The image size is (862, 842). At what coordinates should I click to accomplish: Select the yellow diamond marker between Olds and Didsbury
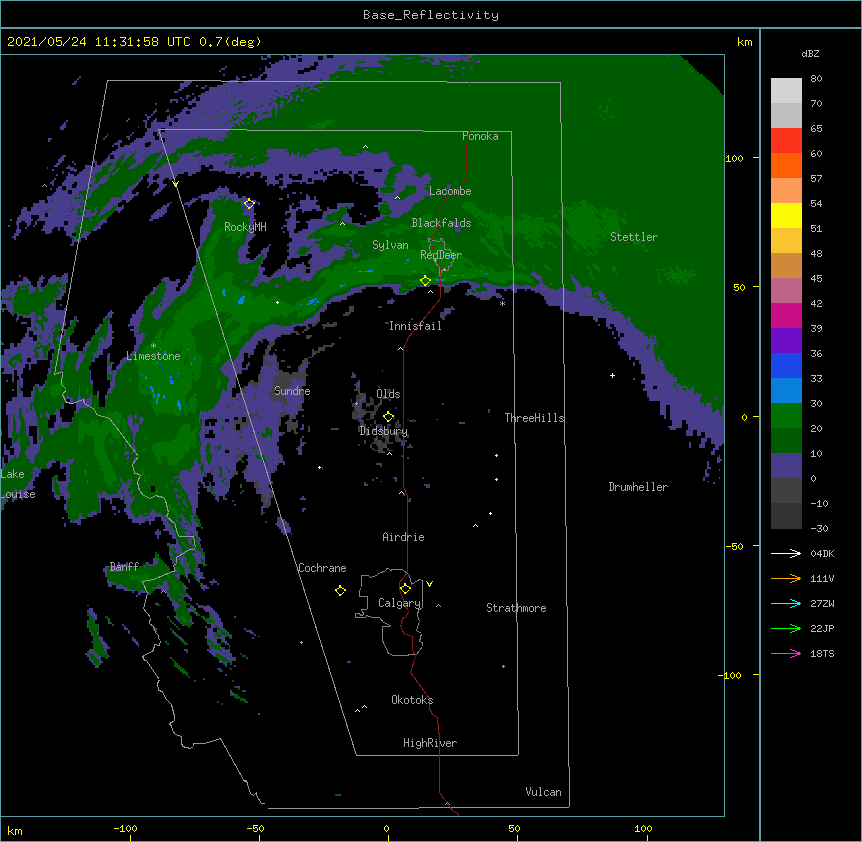[x=388, y=417]
